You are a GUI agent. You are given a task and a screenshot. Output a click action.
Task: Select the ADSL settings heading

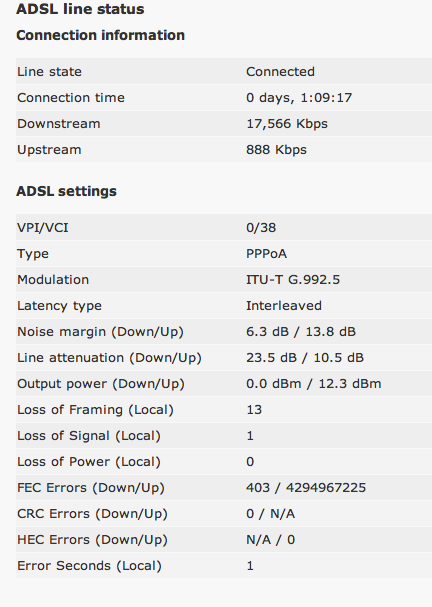tap(66, 191)
